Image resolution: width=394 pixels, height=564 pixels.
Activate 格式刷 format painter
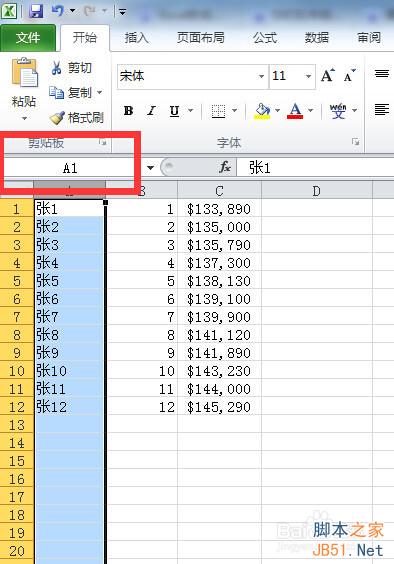(x=77, y=117)
